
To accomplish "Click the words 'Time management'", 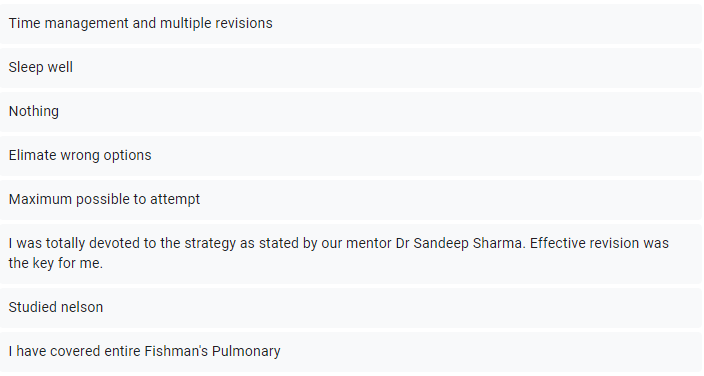I will [69, 23].
